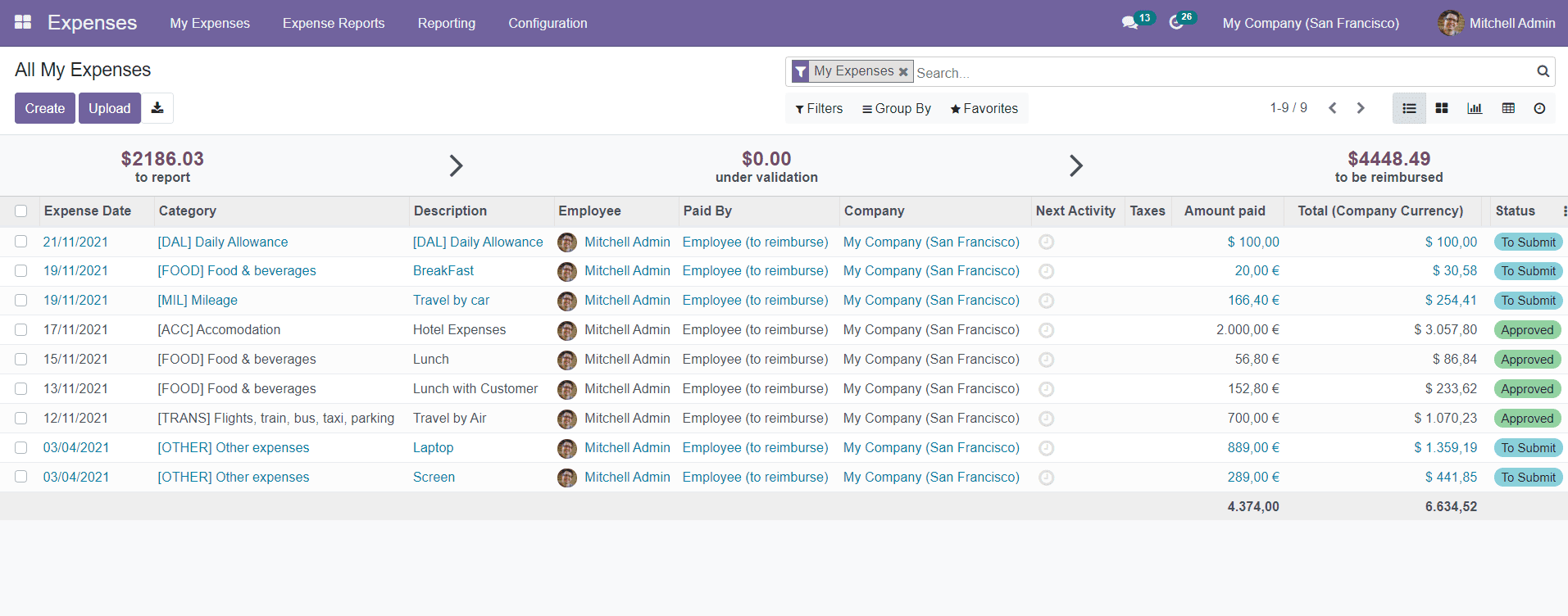Click activity clock for Daily Allowance row

click(x=1046, y=242)
